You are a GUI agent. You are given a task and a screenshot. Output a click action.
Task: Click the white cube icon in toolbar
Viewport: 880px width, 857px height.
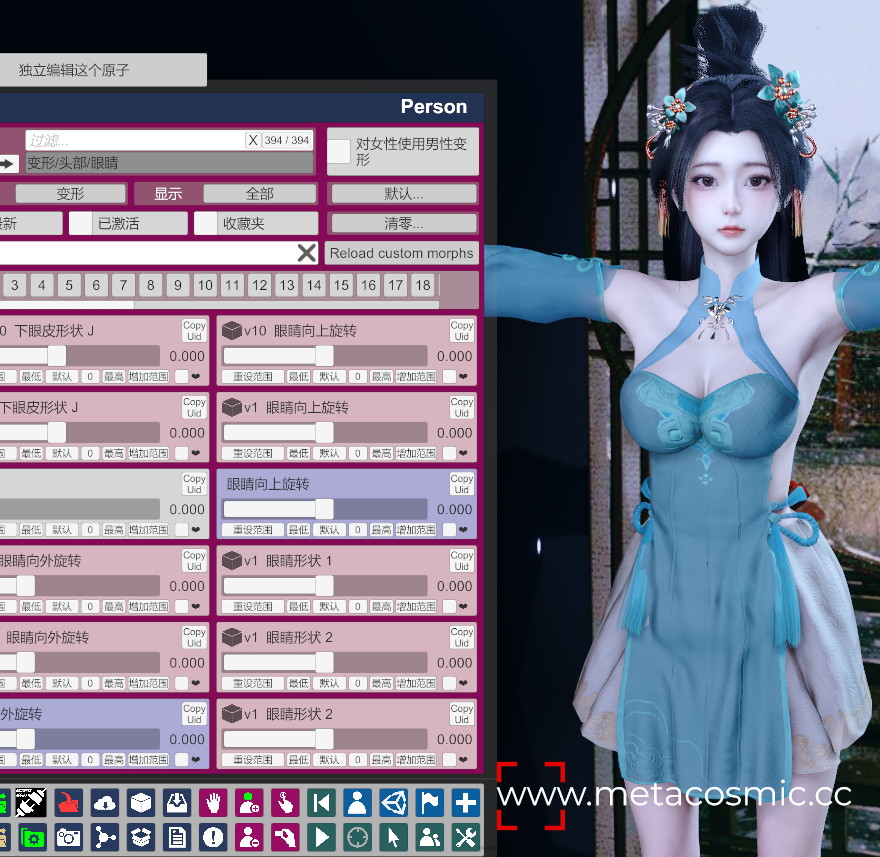(141, 803)
